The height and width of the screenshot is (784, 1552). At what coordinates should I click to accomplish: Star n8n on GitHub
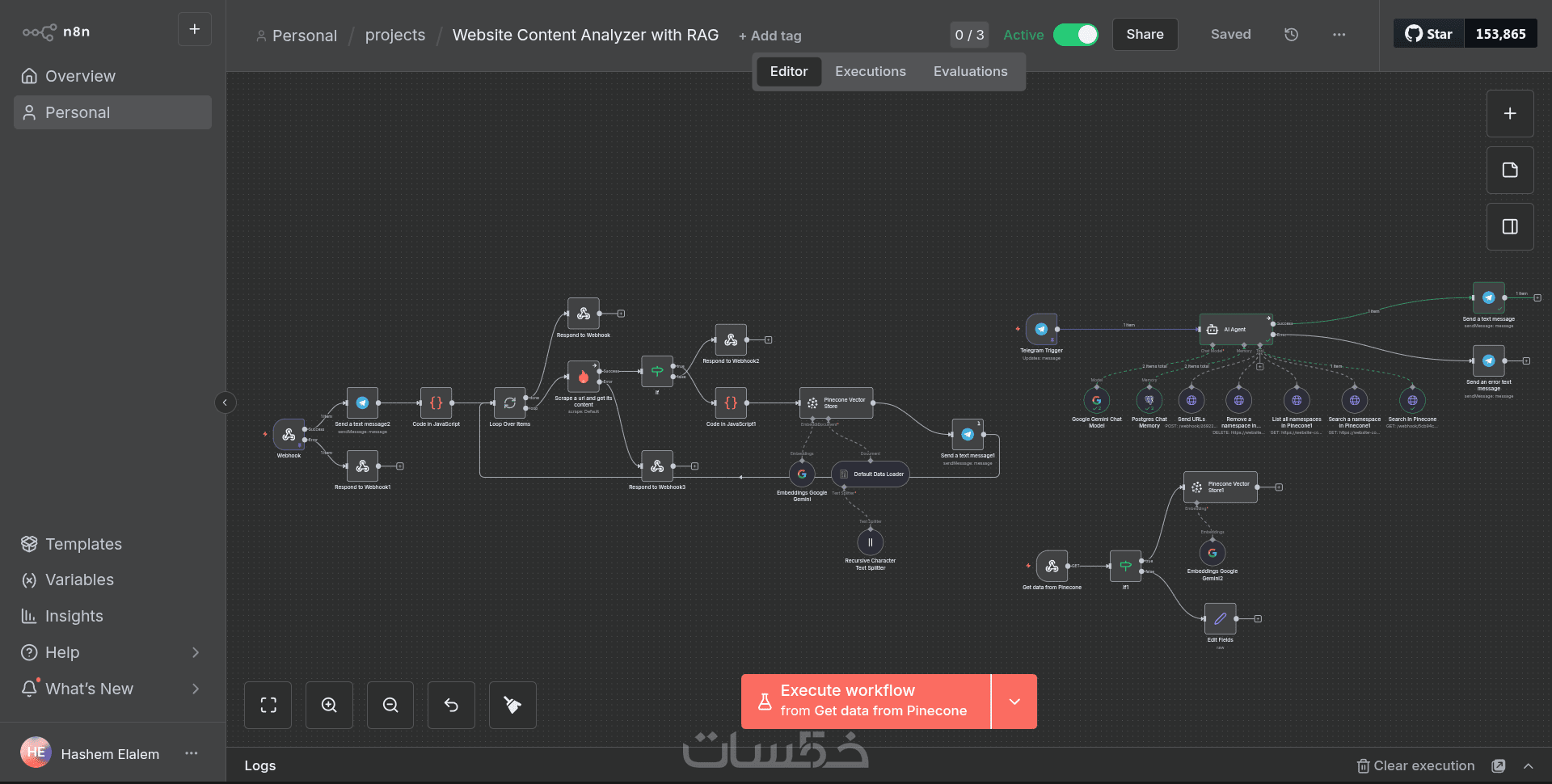[x=1429, y=34]
